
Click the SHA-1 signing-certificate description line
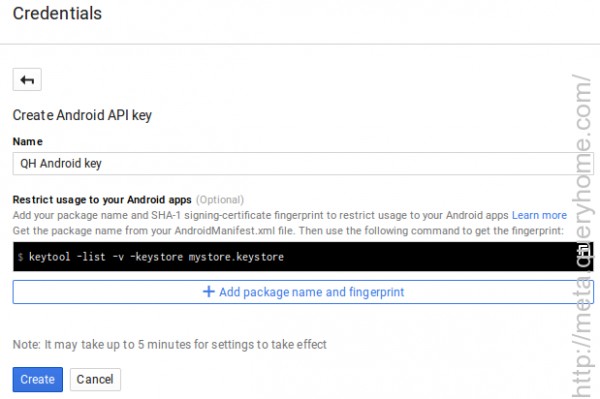point(261,215)
